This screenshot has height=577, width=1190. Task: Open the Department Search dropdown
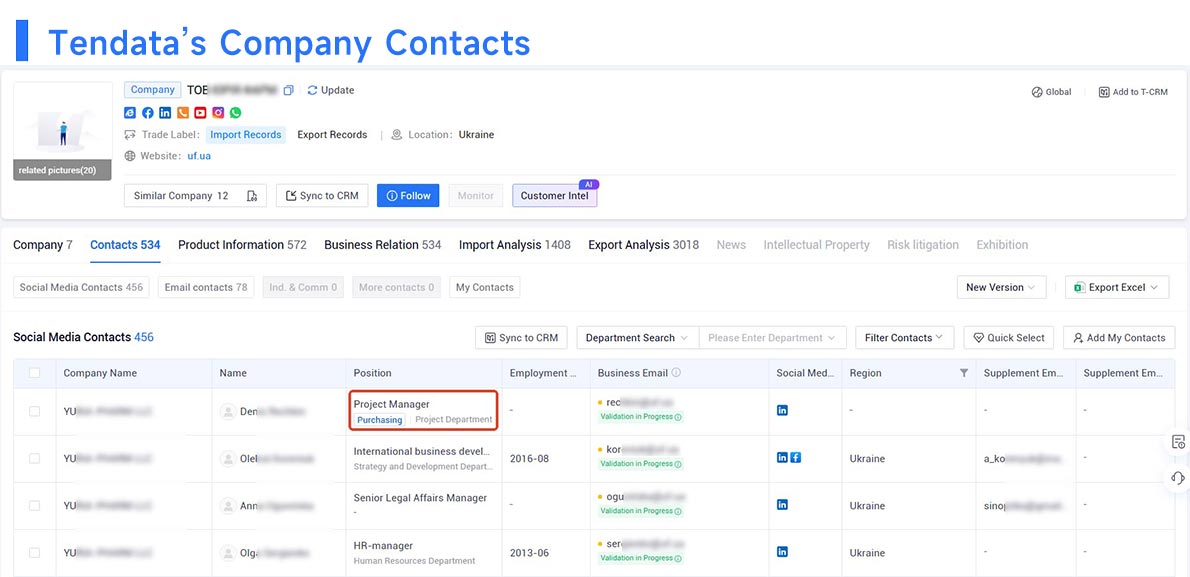click(x=638, y=338)
